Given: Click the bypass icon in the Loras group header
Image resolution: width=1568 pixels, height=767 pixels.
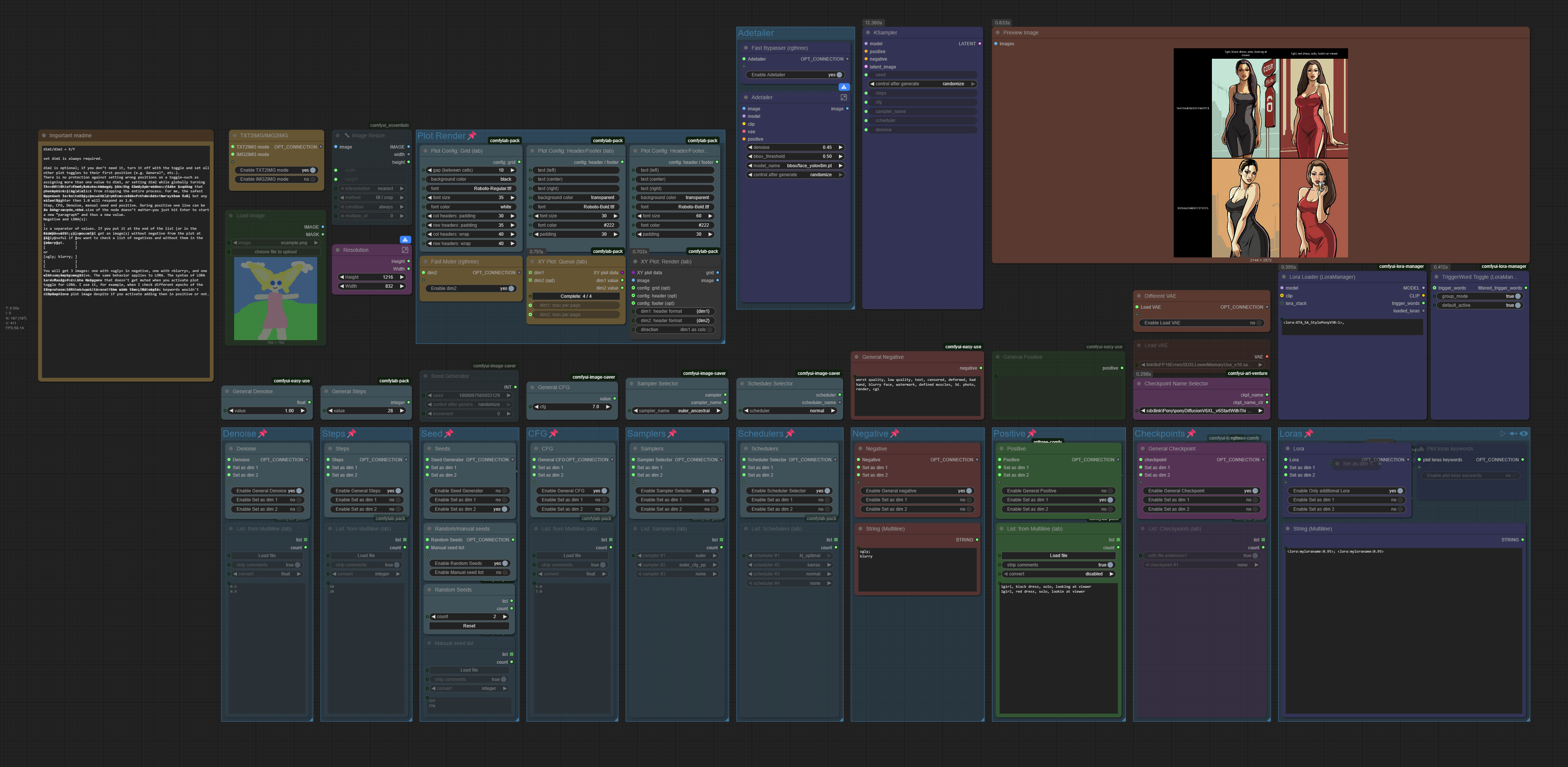Looking at the screenshot, I should (x=1513, y=433).
